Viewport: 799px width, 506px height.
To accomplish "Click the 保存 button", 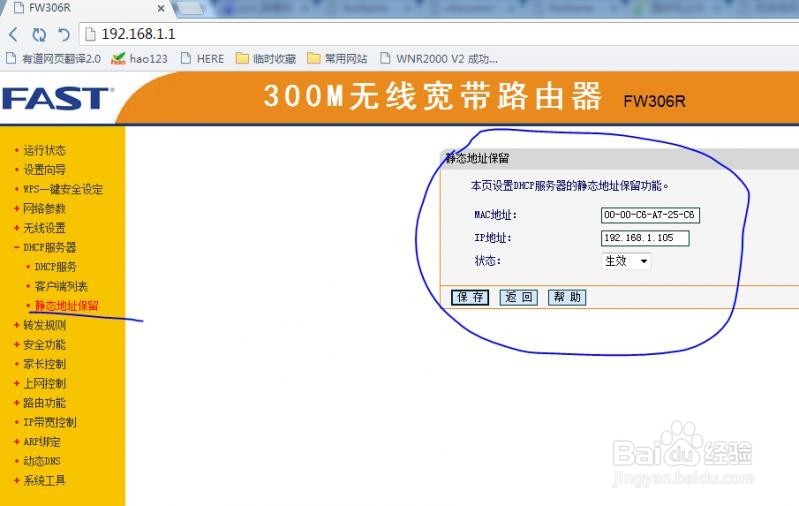I will coord(470,297).
